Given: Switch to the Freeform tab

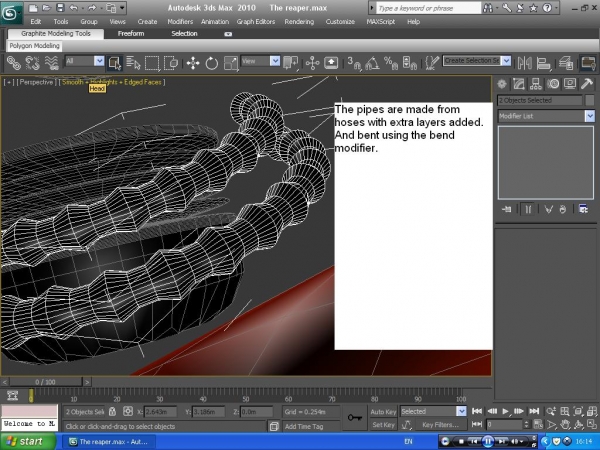Looking at the screenshot, I should [x=131, y=34].
